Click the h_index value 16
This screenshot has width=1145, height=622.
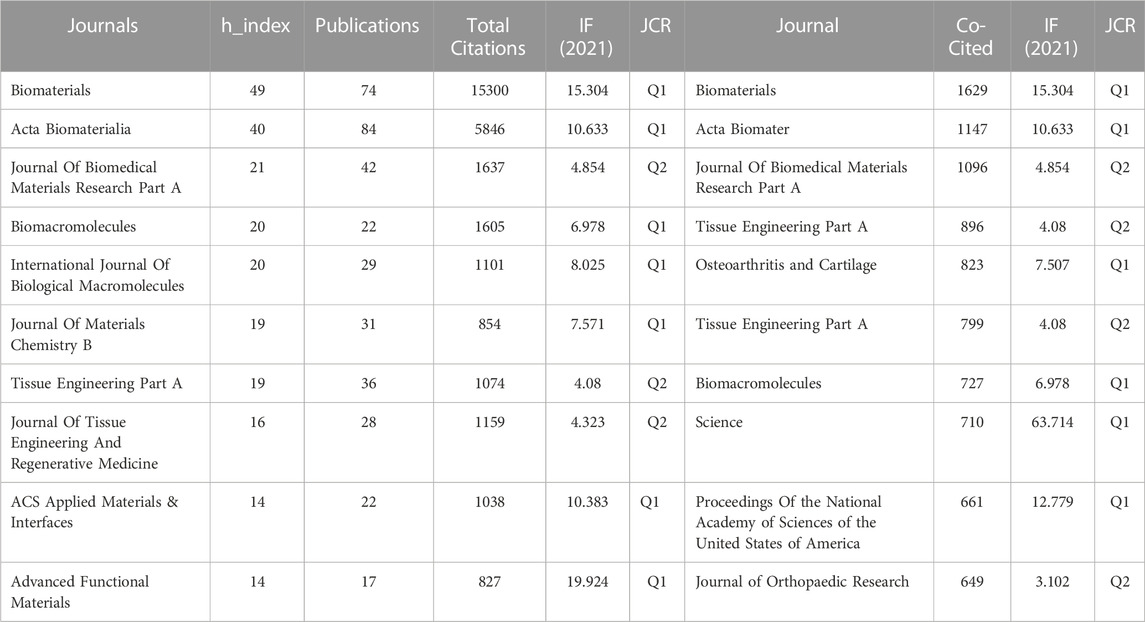(257, 422)
